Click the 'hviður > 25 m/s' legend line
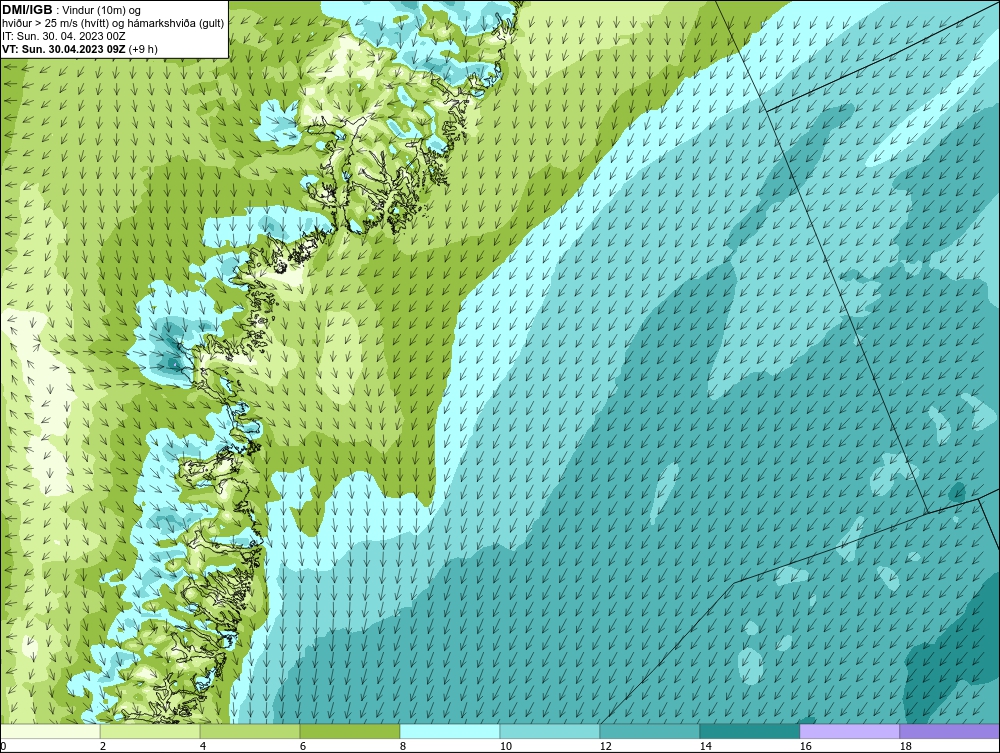The height and width of the screenshot is (753, 1000). tap(113, 24)
